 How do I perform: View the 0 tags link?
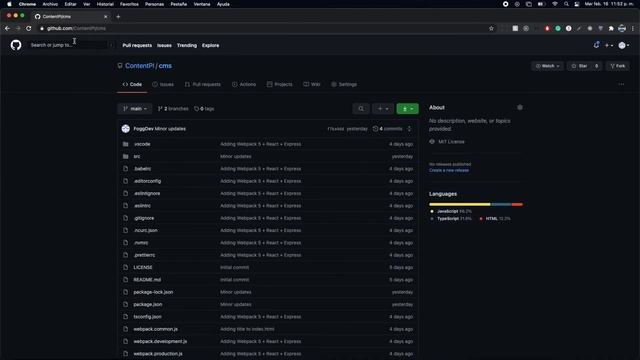204,109
